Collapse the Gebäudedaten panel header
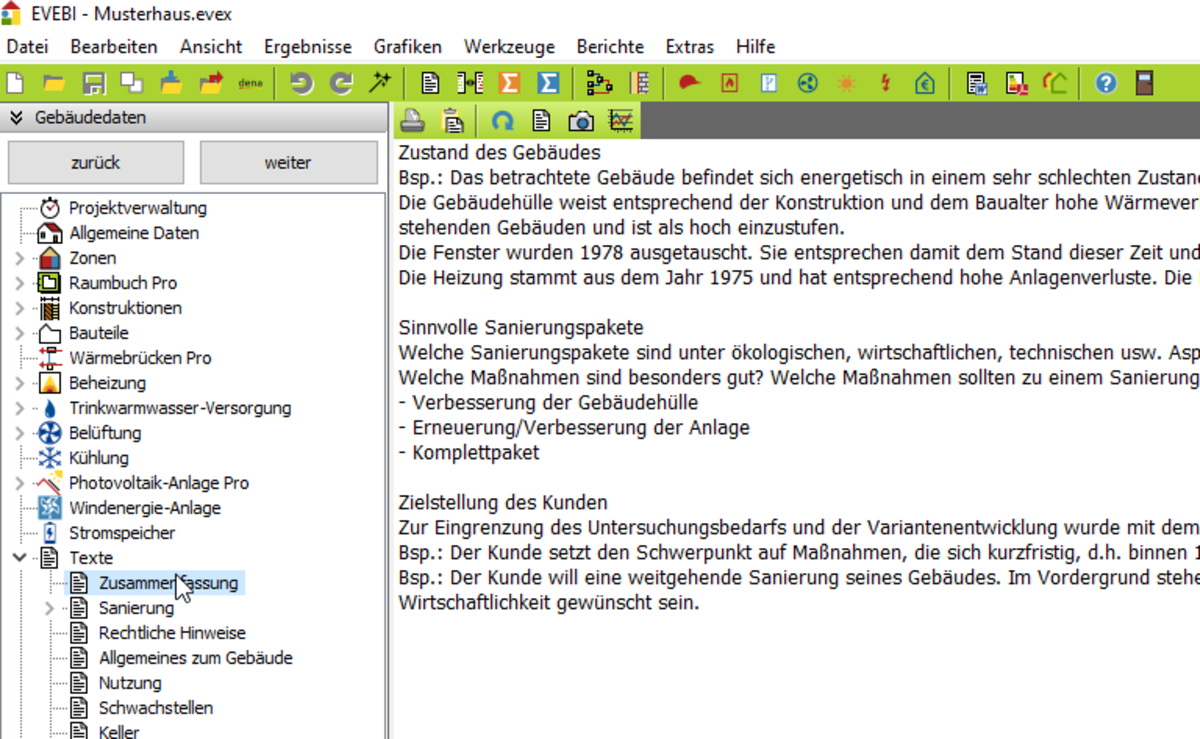 click(x=16, y=117)
